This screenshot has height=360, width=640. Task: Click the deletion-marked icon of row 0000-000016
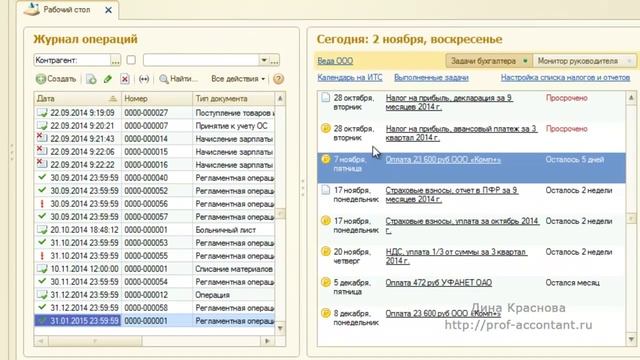tap(42, 164)
